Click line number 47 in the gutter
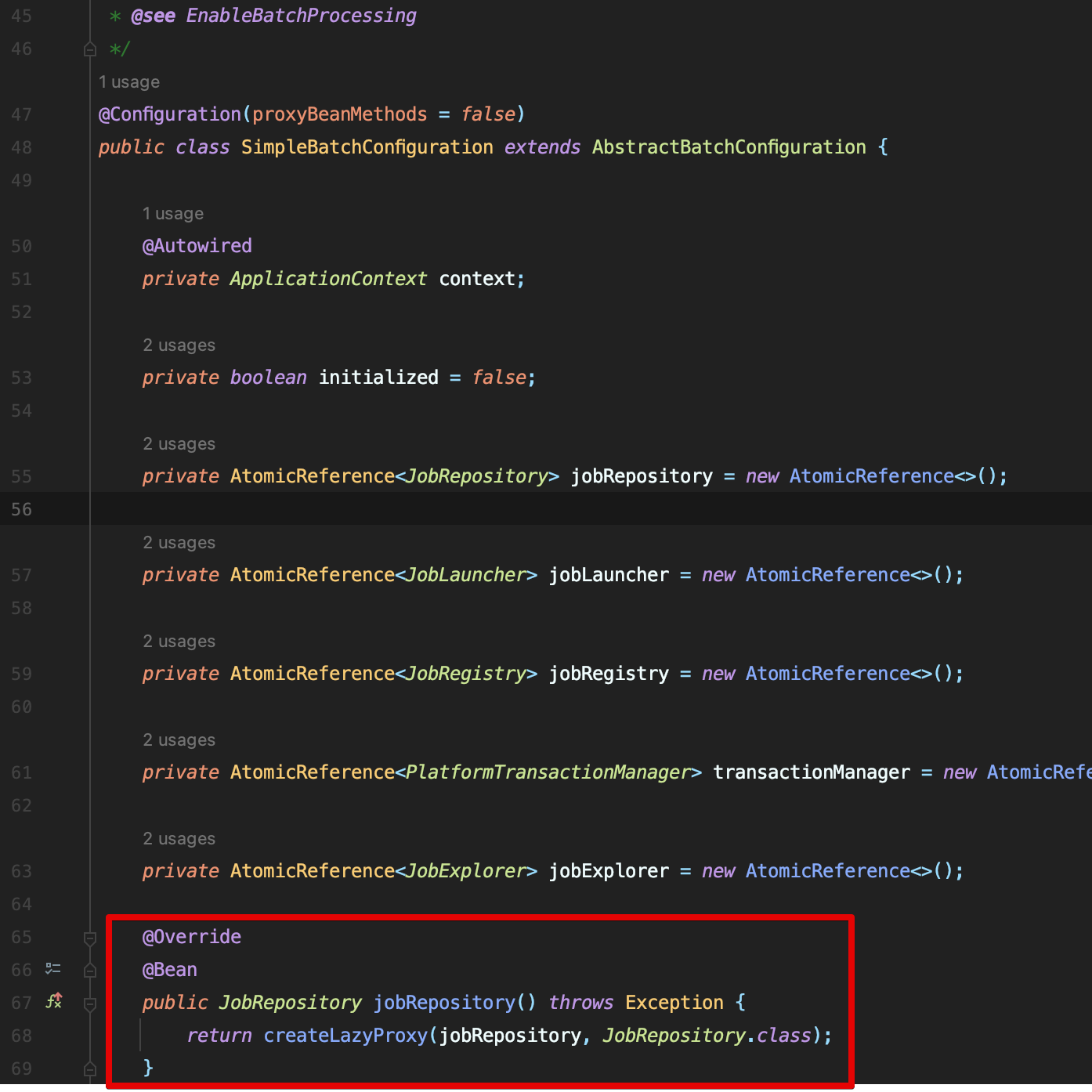Screen dimensions: 1092x1092 coord(22,114)
